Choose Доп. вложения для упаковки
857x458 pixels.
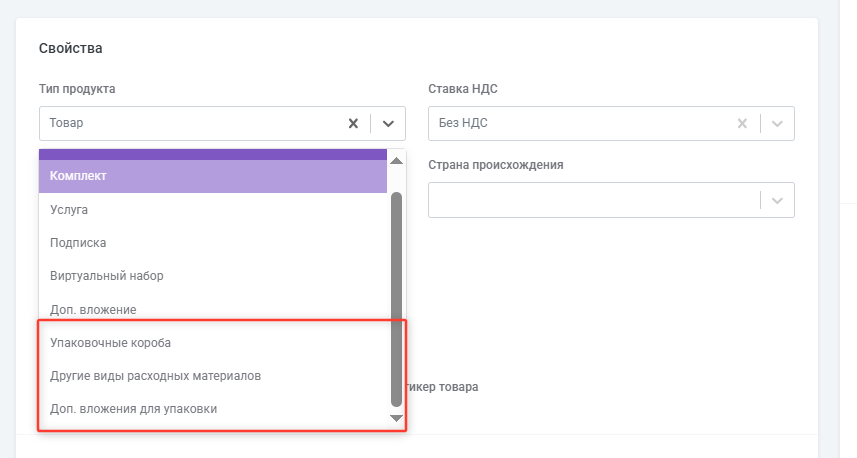tap(212, 409)
